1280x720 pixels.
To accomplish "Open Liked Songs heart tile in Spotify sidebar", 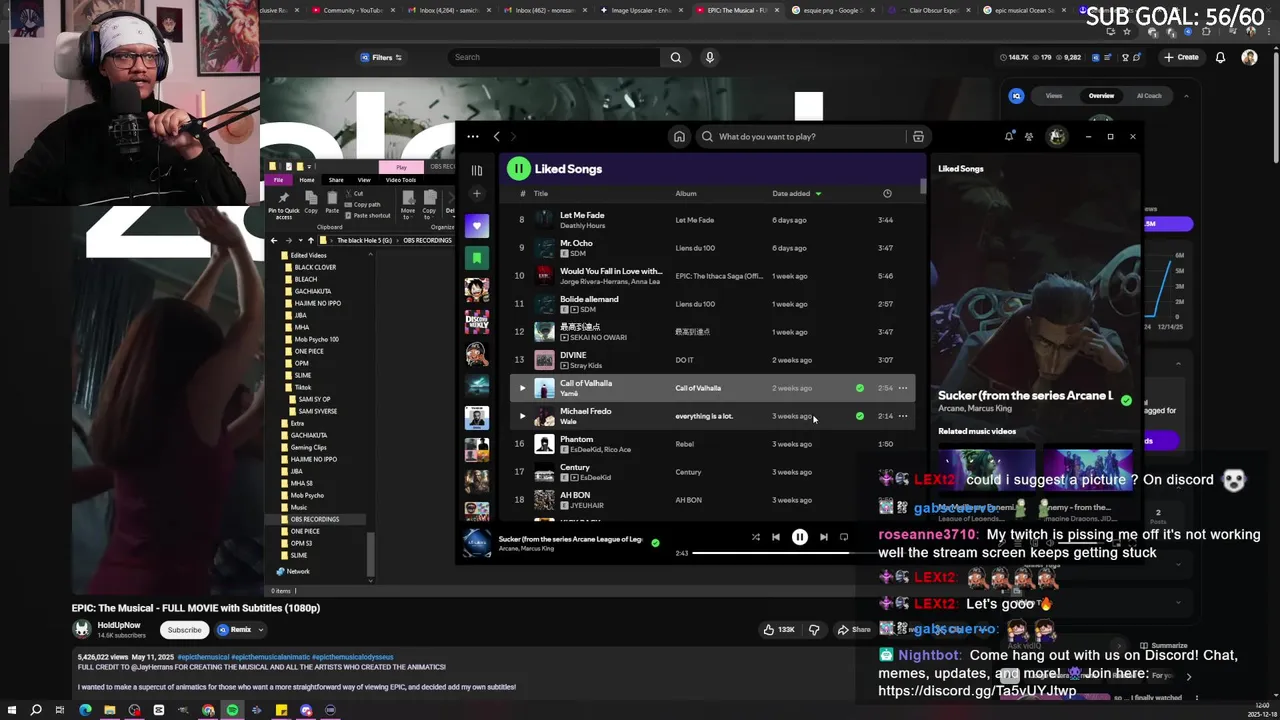I will coord(477,226).
